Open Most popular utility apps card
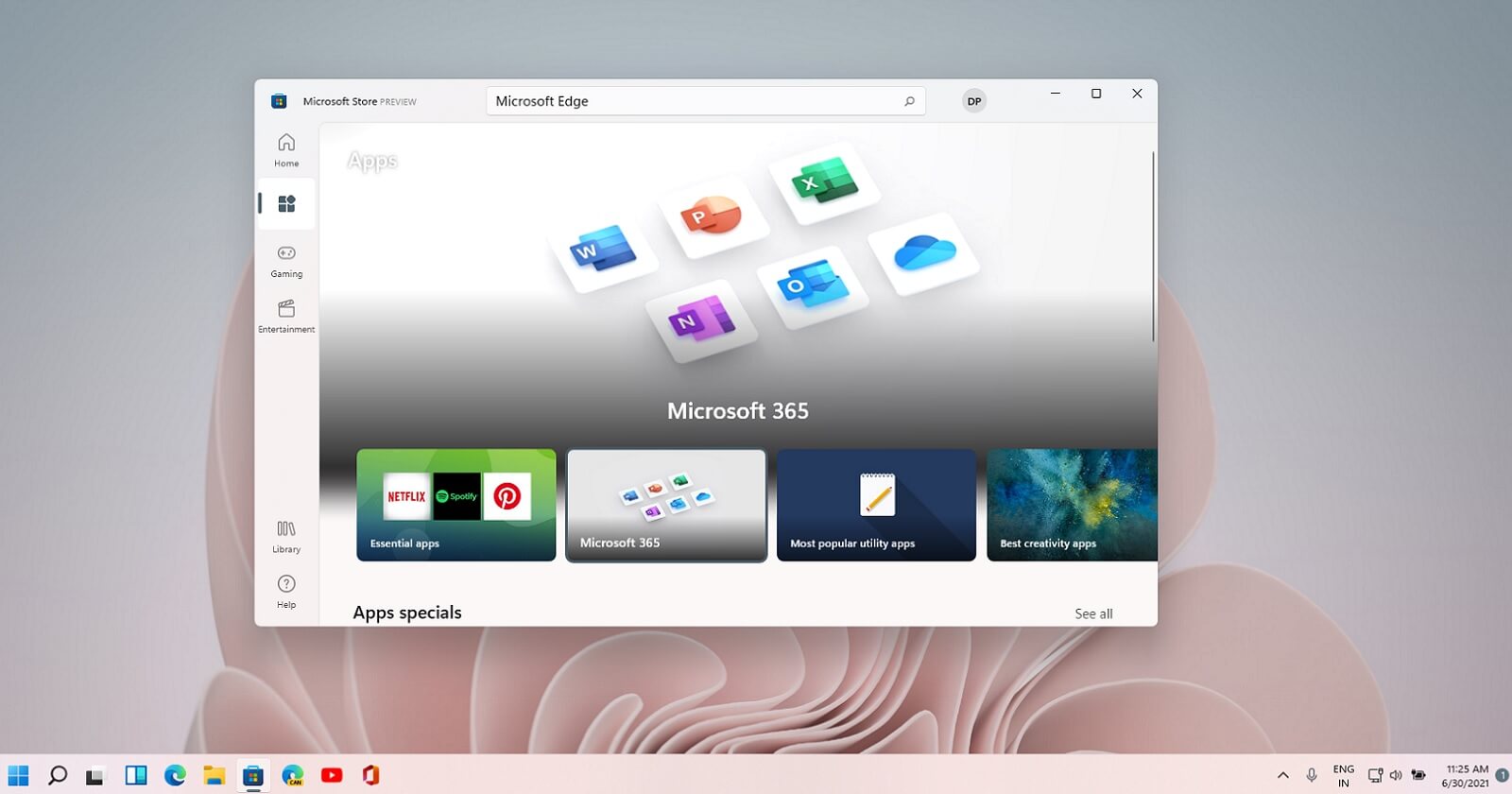This screenshot has height=794, width=1512. coord(876,505)
